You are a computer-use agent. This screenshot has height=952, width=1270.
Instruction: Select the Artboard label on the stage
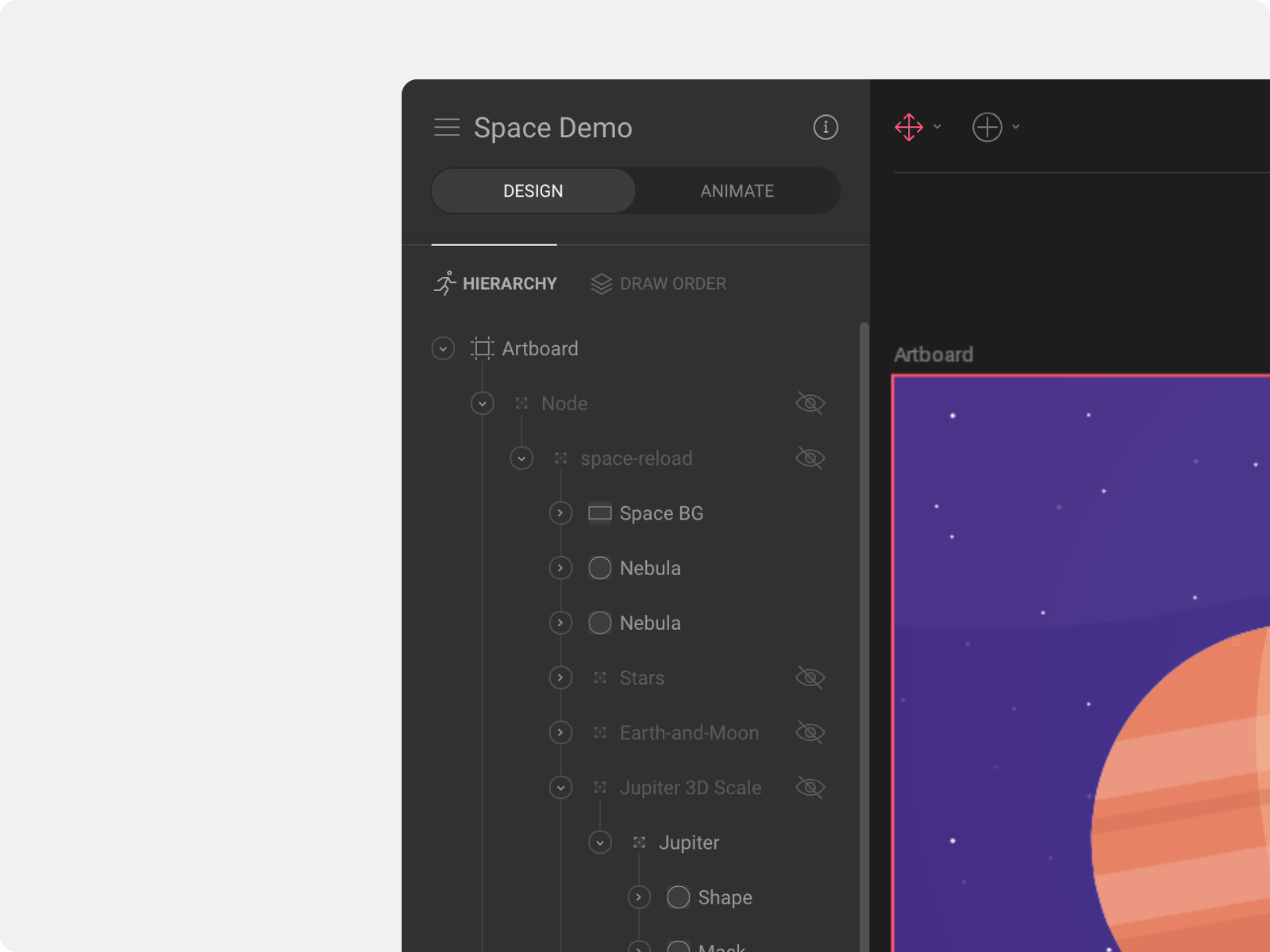click(933, 355)
